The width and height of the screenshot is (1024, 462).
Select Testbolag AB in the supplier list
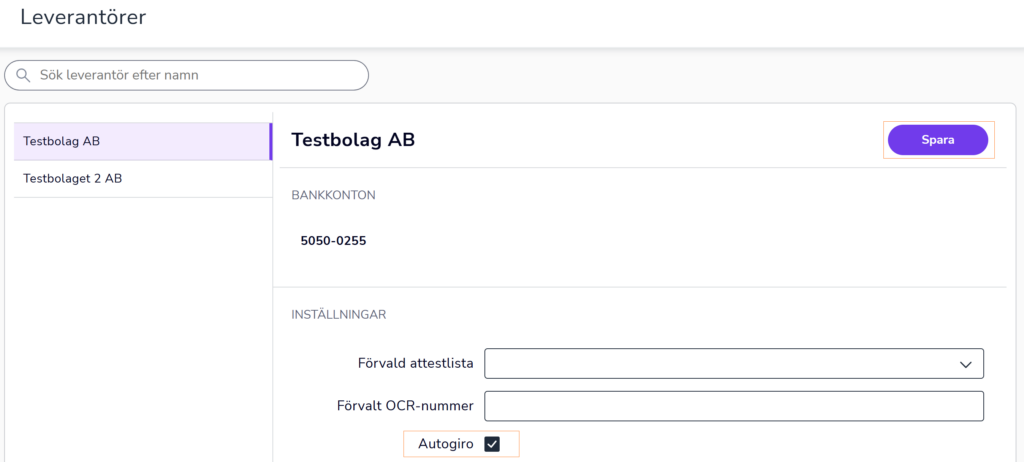pyautogui.click(x=142, y=141)
